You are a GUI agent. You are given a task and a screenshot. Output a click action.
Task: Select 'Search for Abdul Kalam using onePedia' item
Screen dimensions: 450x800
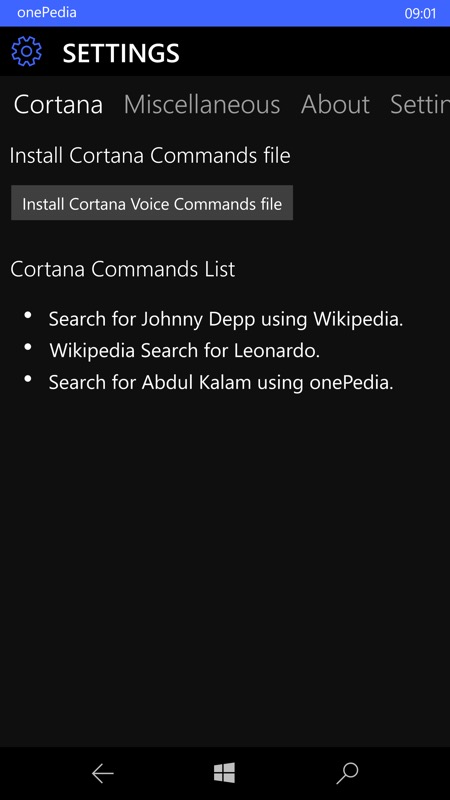(221, 383)
